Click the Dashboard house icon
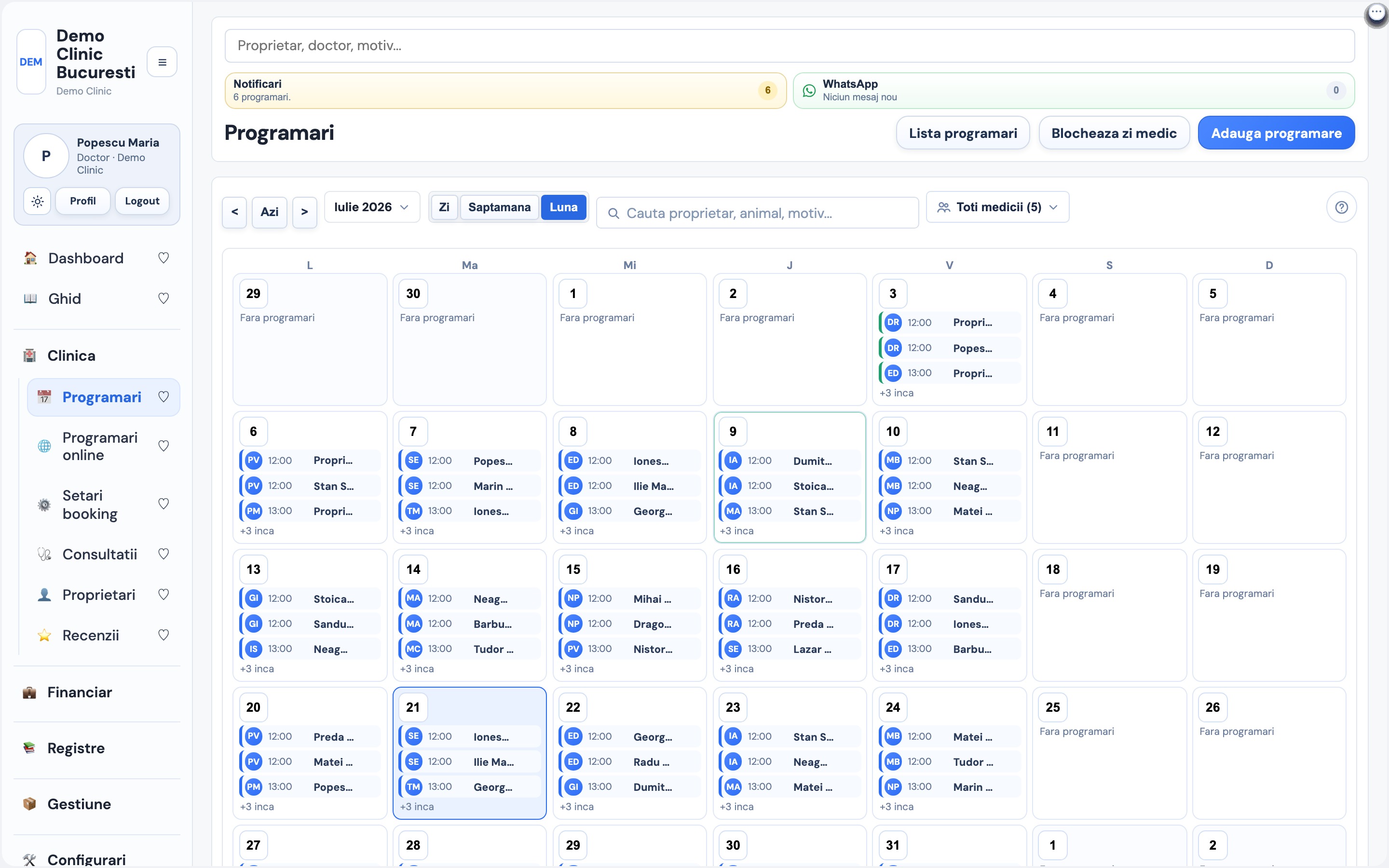Viewport: 1389px width, 868px height. (x=30, y=258)
